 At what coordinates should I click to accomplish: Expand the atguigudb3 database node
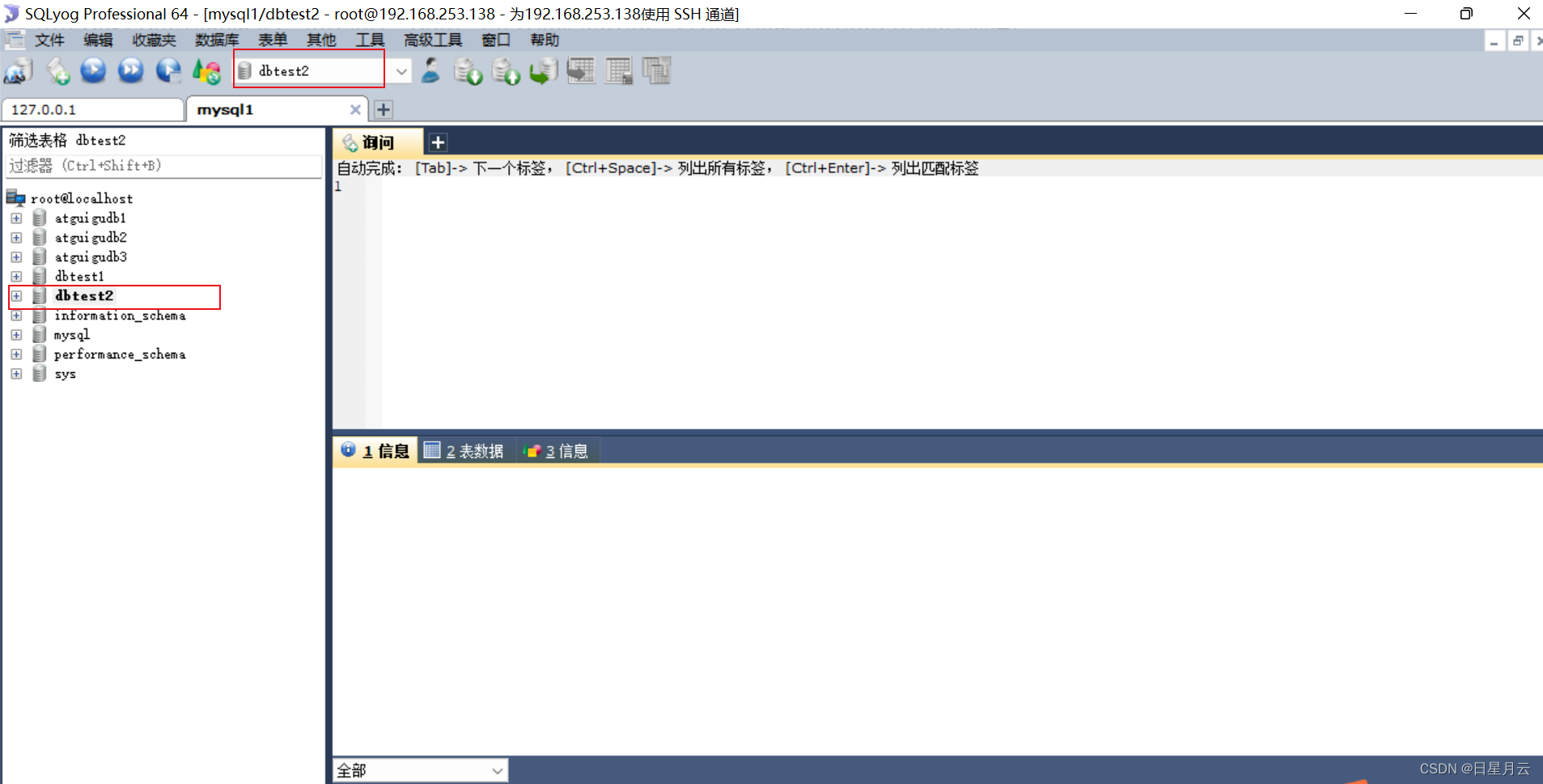coord(16,256)
